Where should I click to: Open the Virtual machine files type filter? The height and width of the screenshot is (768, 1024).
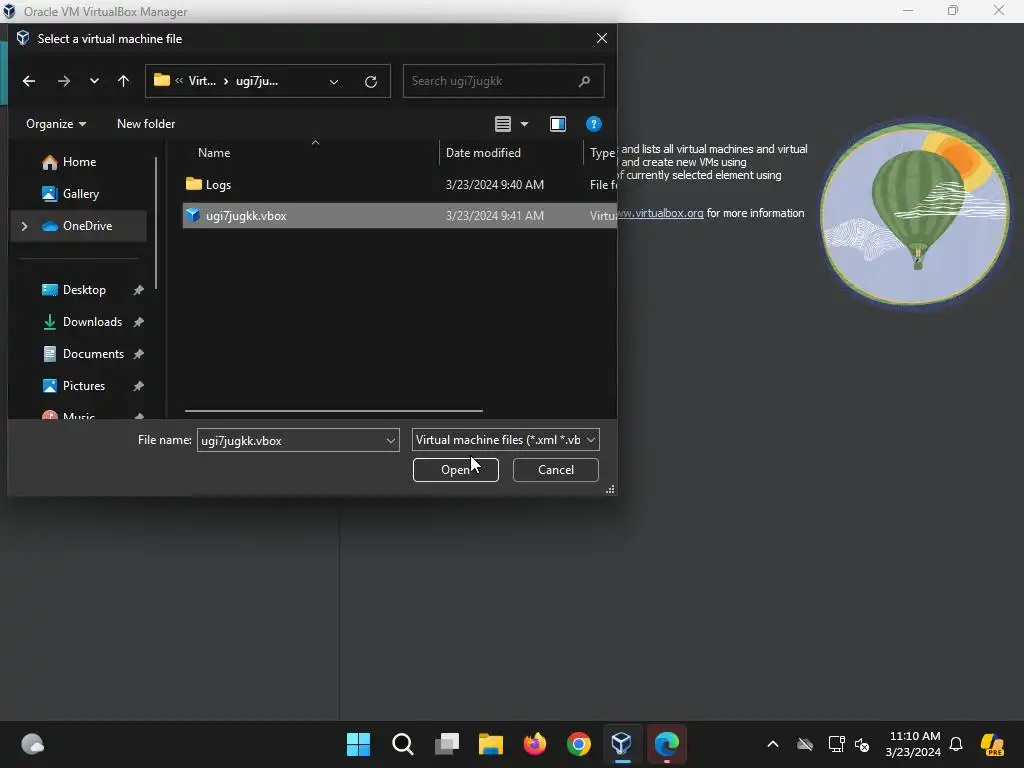tap(505, 440)
